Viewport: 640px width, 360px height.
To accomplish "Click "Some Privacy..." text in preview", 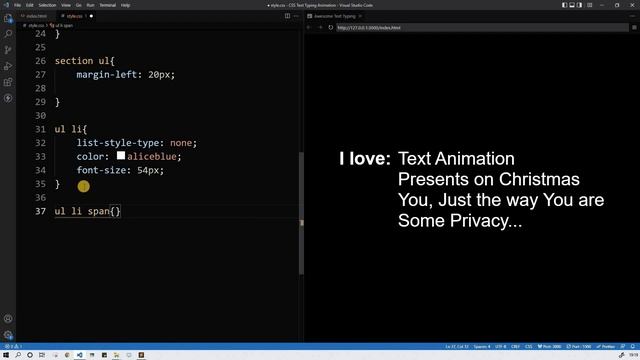I will point(460,220).
